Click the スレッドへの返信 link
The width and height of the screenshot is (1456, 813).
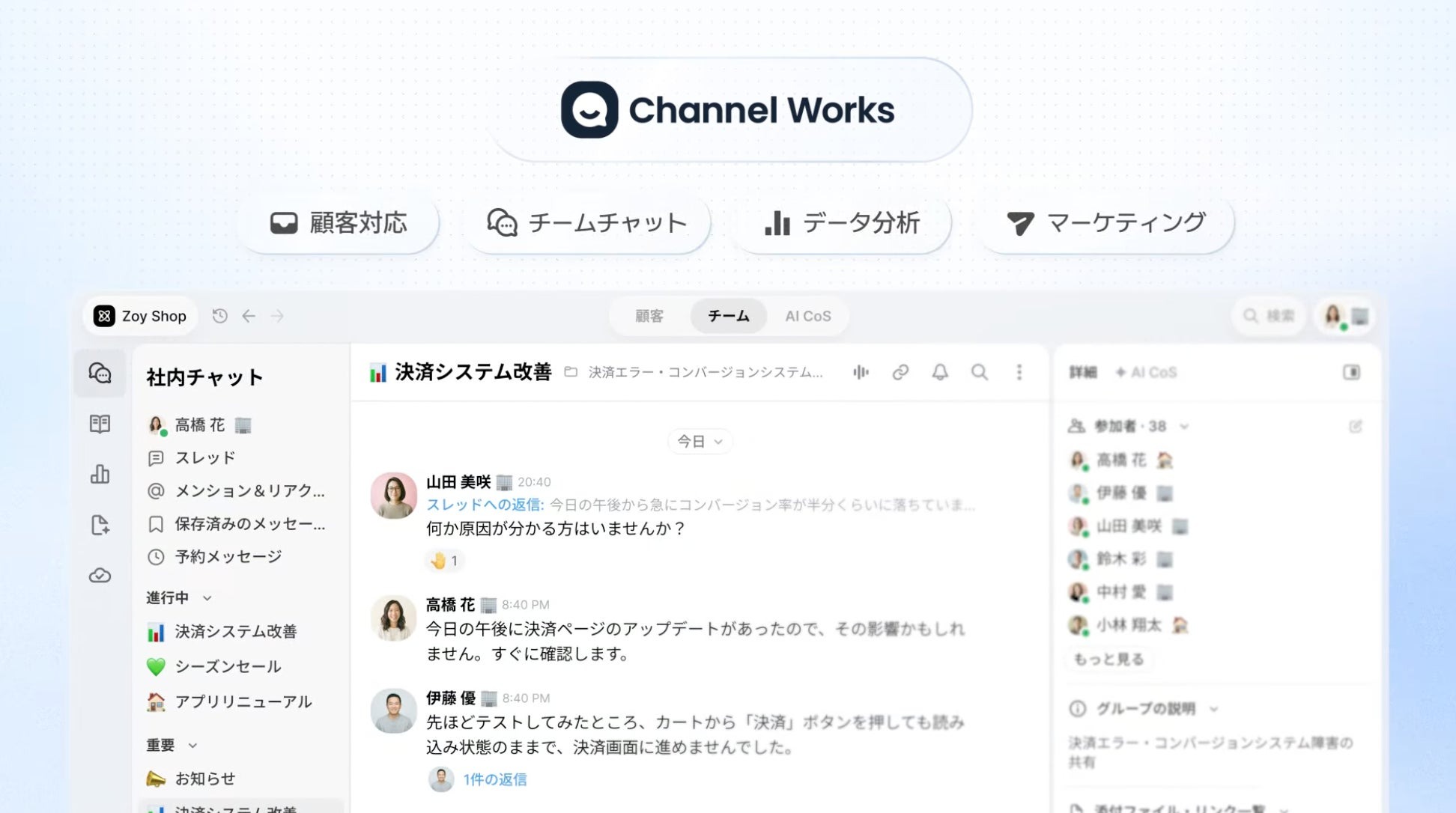(x=485, y=505)
